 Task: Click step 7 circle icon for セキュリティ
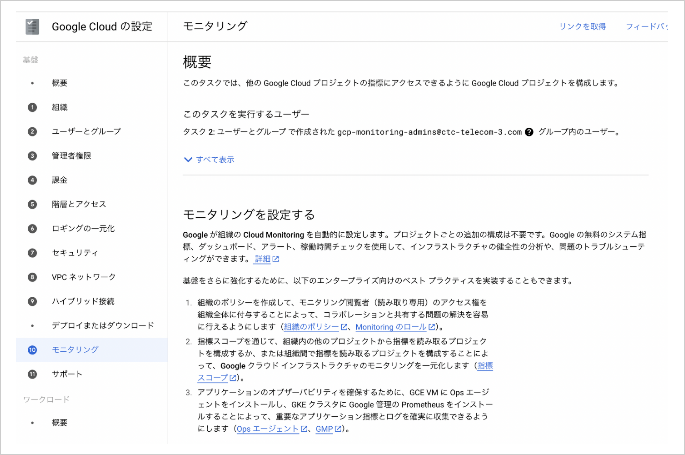(x=32, y=253)
